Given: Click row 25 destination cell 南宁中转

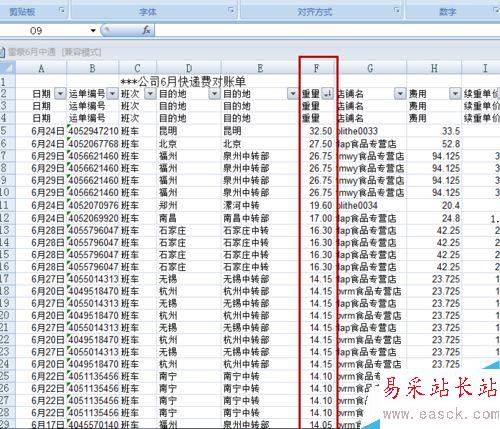Looking at the screenshot, I should [x=260, y=376].
